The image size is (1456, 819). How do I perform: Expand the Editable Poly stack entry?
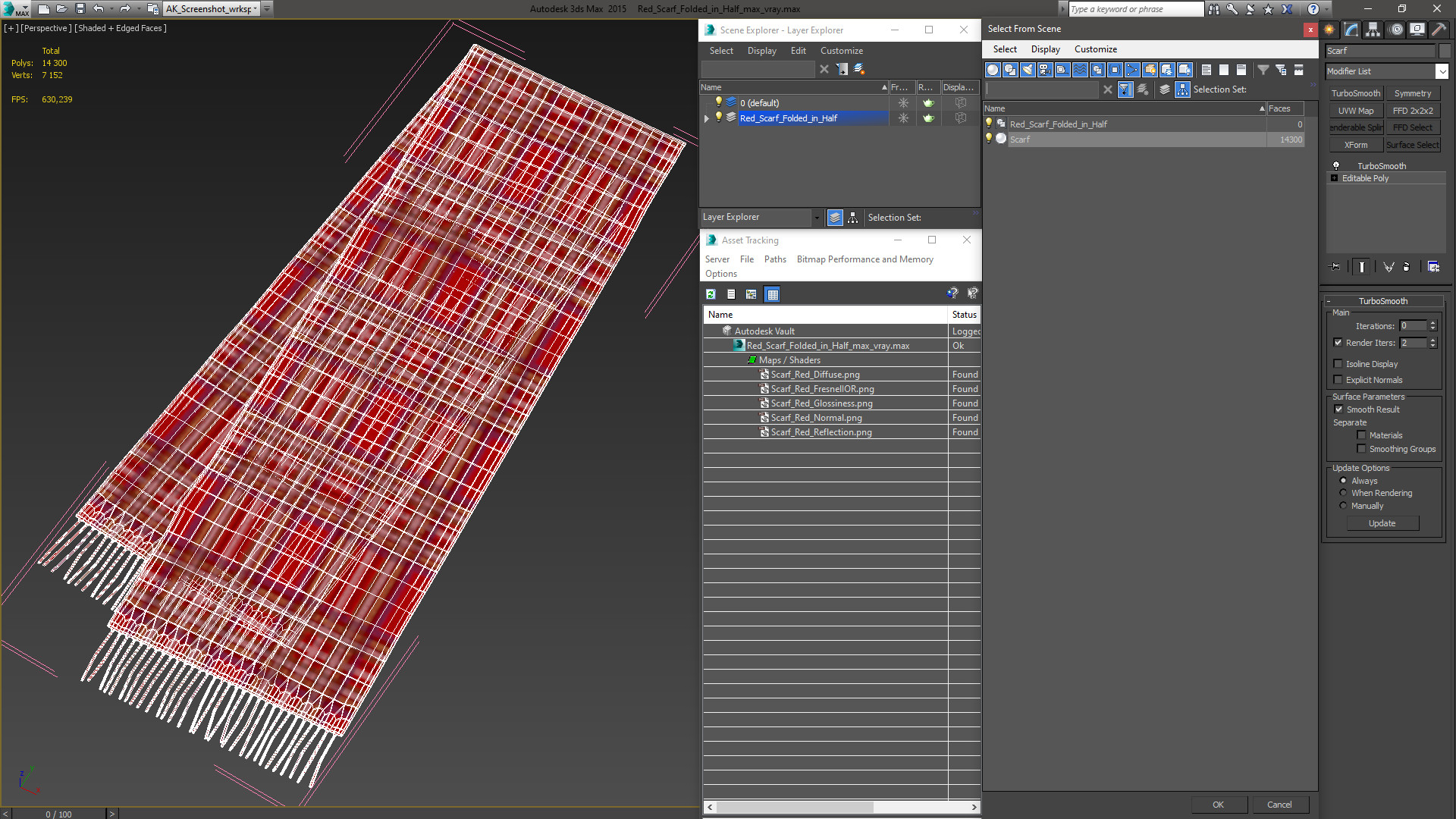(x=1335, y=178)
